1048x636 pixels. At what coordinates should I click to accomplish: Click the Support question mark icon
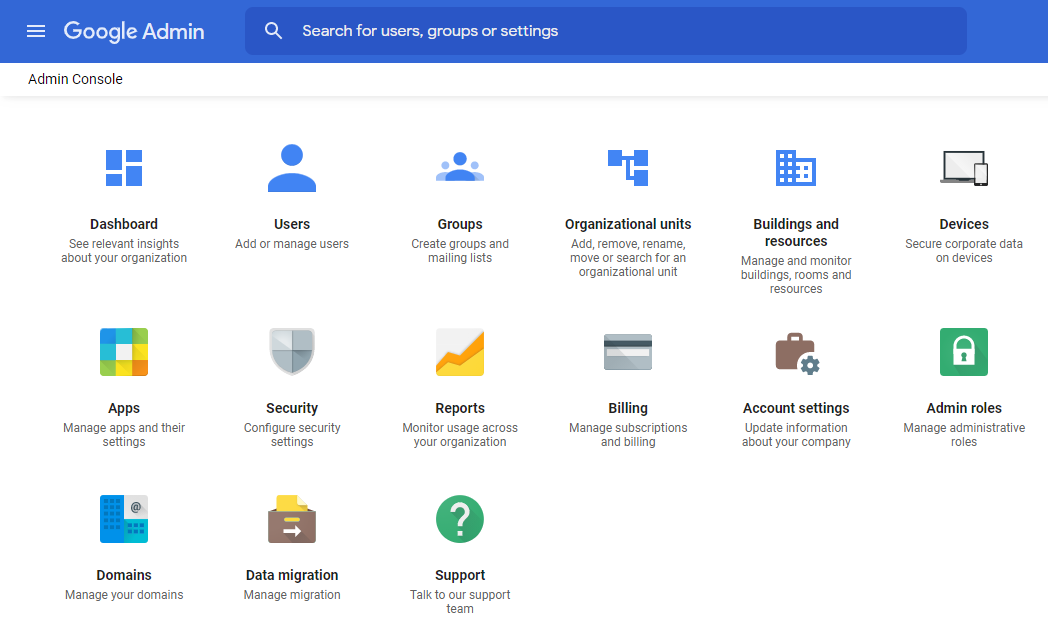point(460,519)
